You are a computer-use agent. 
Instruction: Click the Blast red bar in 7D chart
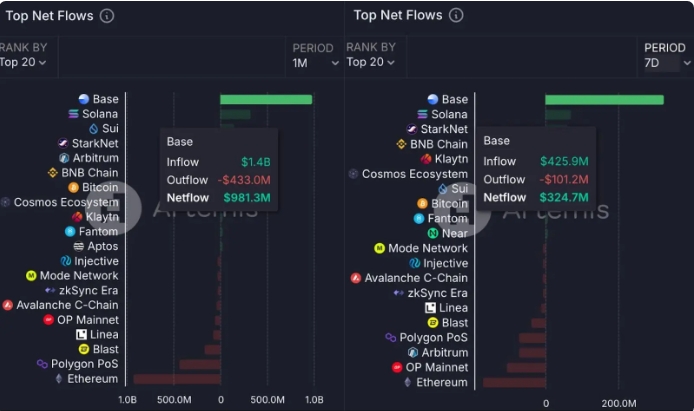[538, 323]
